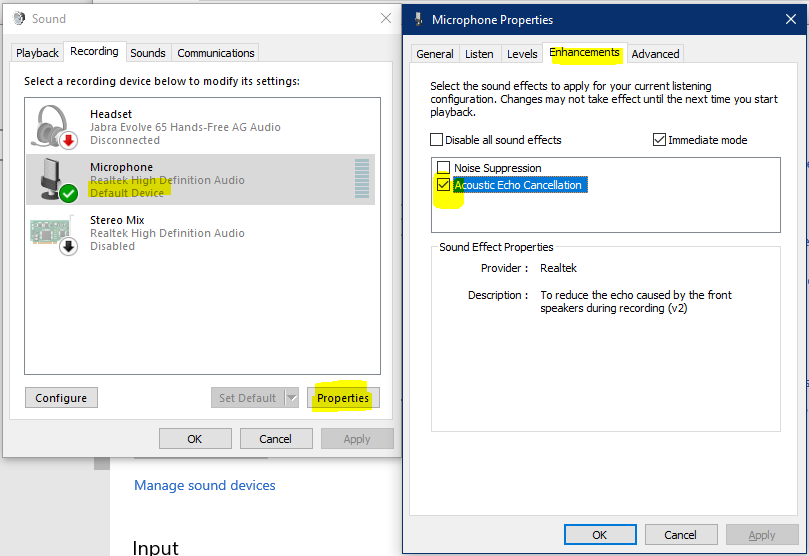Enable Noise Suppression checkbox
Viewport: 809px width, 556px height.
[443, 167]
